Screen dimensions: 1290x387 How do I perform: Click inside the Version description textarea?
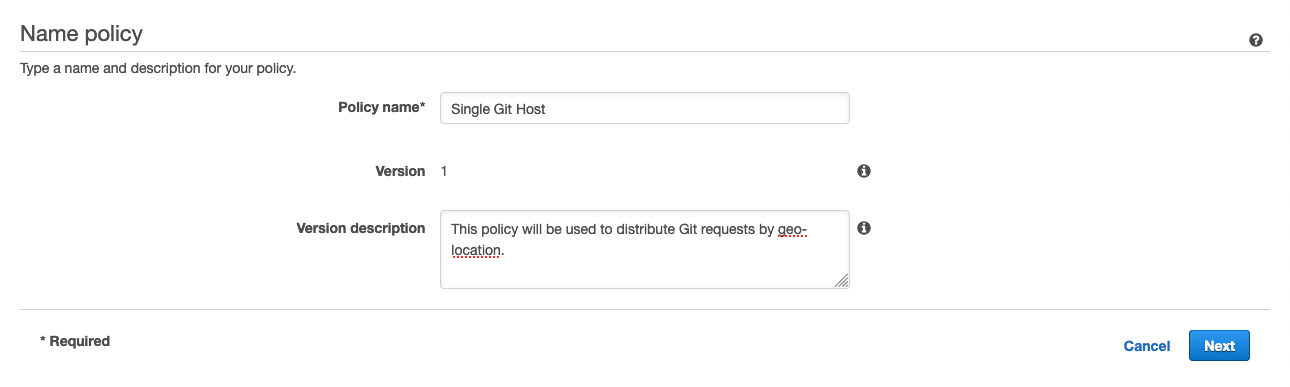(x=645, y=249)
